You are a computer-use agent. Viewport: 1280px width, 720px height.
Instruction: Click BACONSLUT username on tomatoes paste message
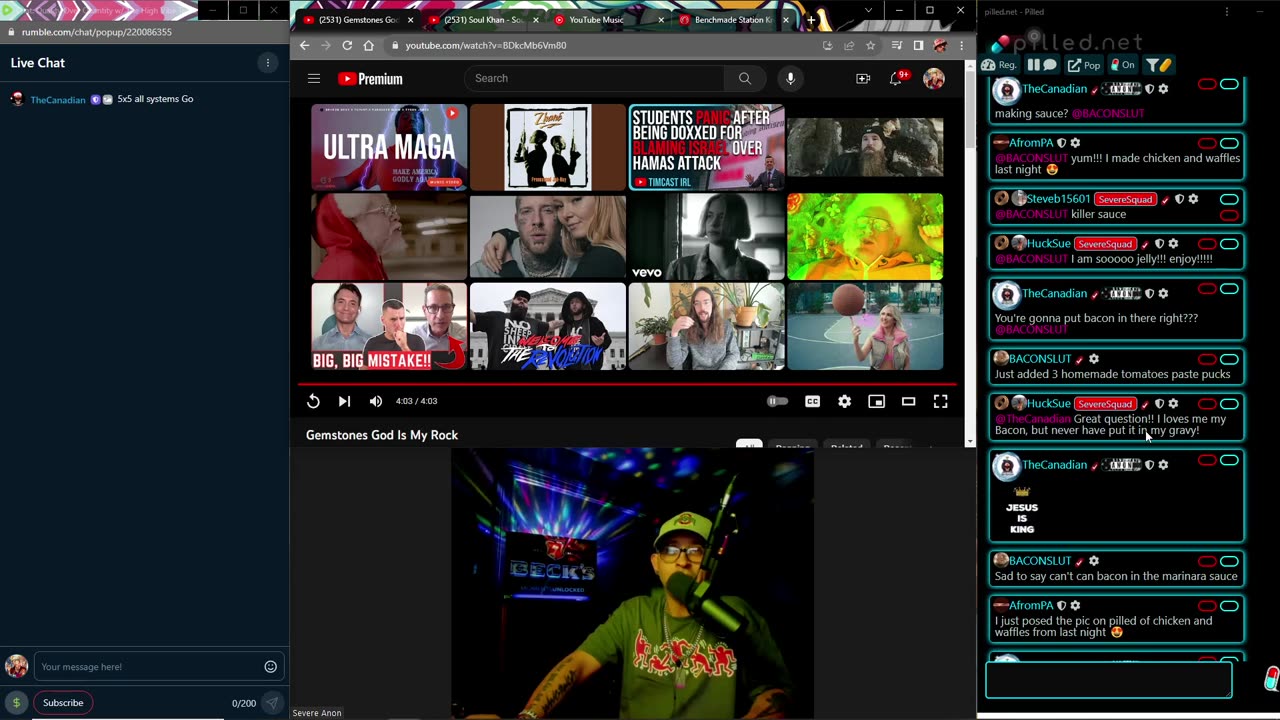point(1039,359)
